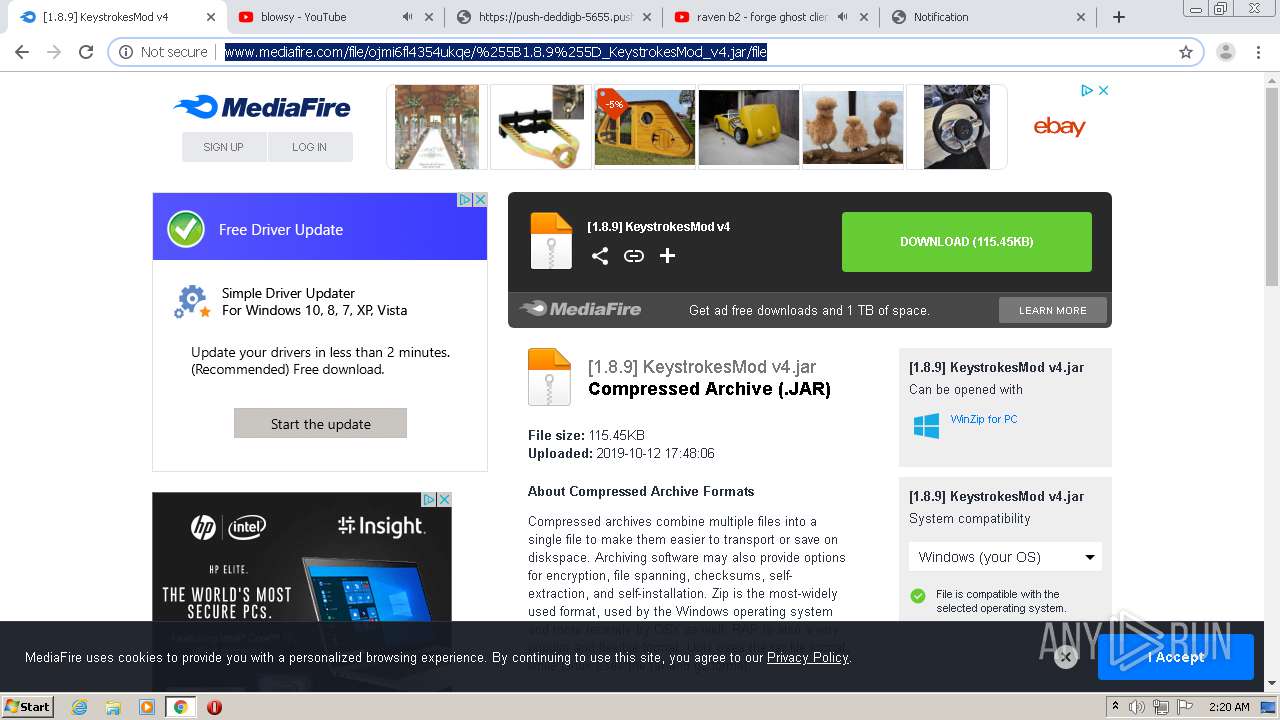Accept cookies with I Accept button
Screen dimensions: 1280x720
tap(1176, 657)
